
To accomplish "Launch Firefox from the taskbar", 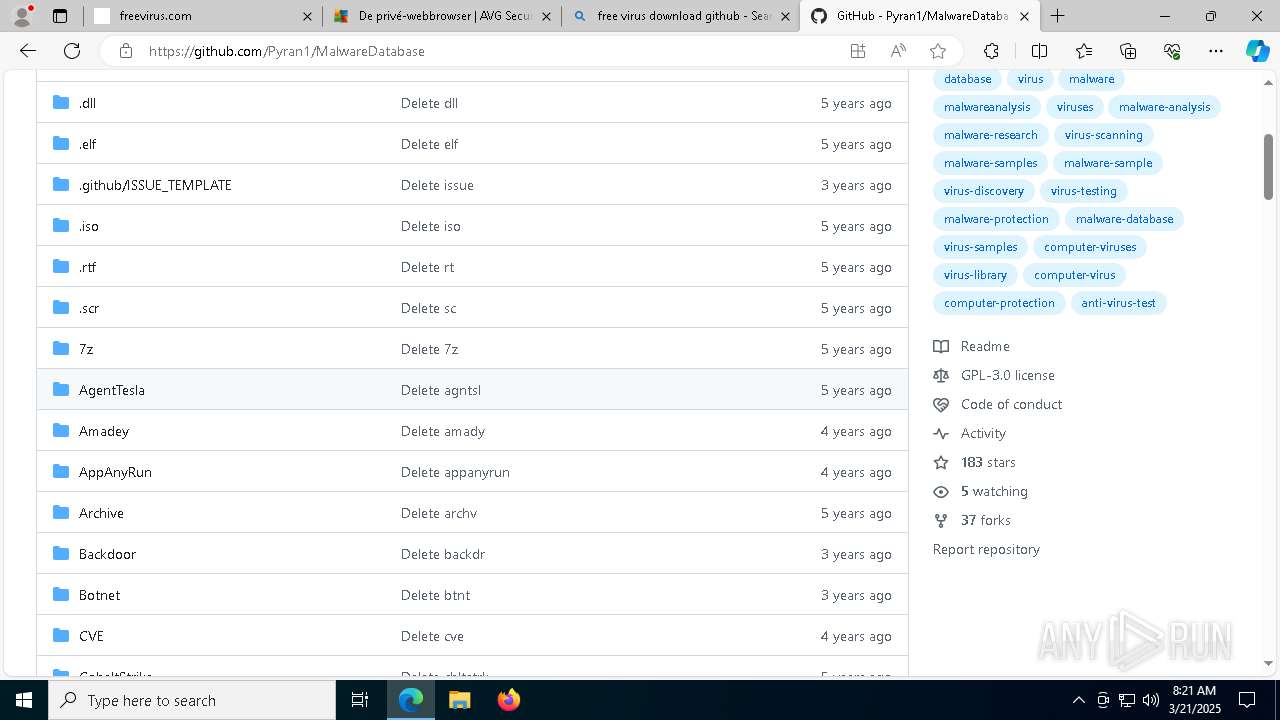I will (508, 700).
